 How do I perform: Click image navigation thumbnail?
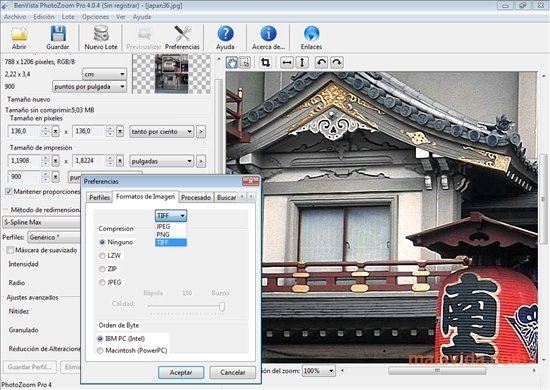tap(171, 74)
